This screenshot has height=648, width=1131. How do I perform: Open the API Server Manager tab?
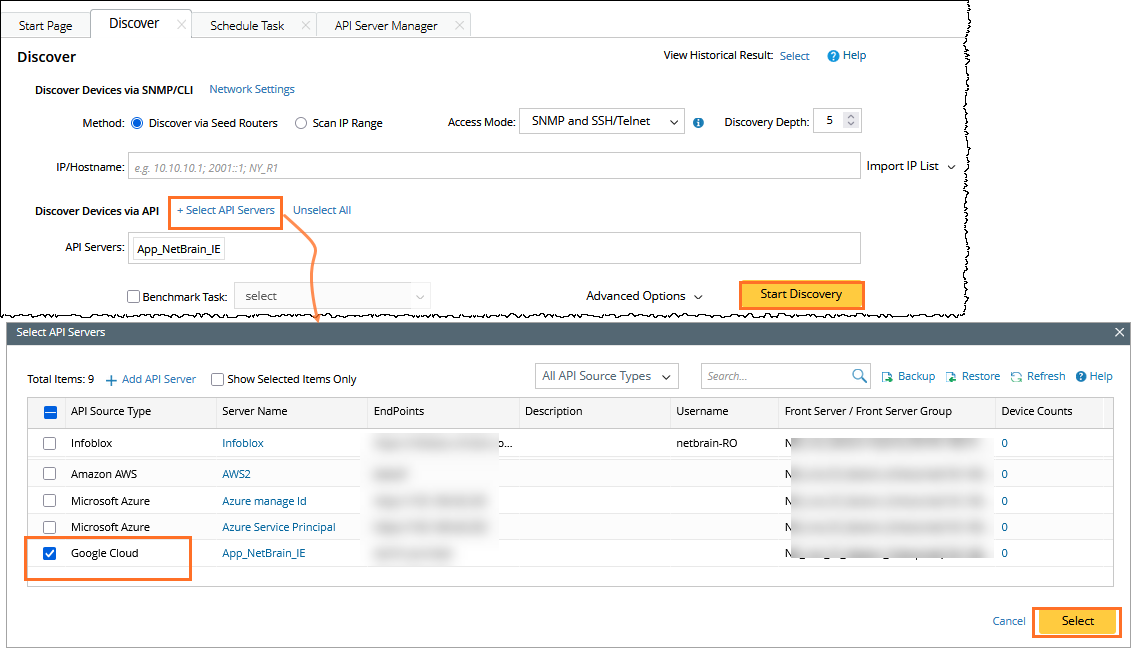(386, 25)
